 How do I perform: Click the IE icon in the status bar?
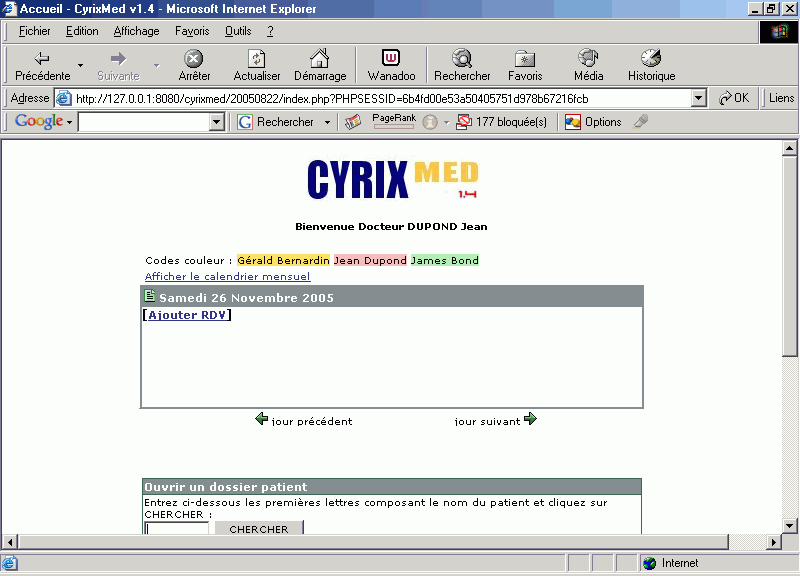click(x=10, y=563)
